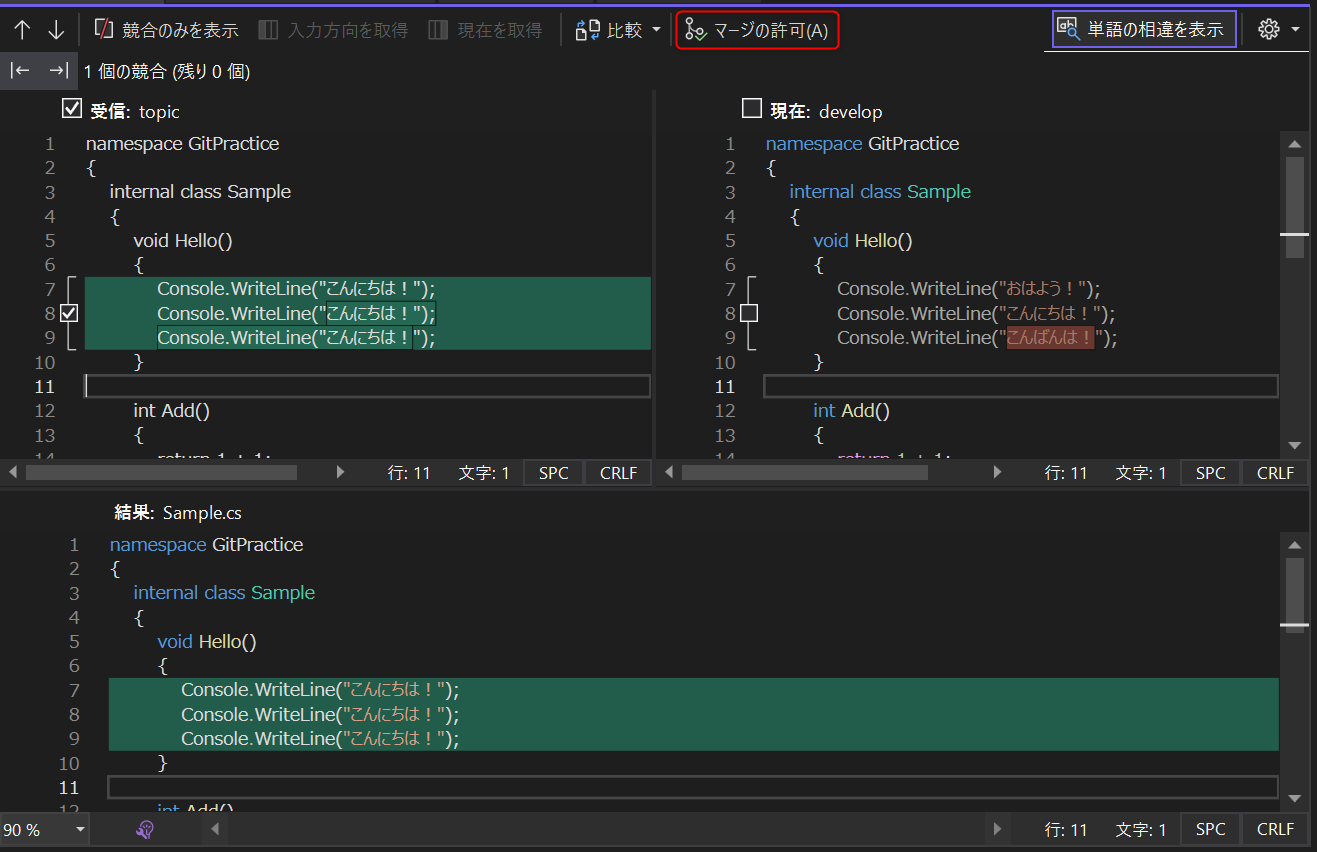The width and height of the screenshot is (1317, 852).
Task: Click the up scroll arrow in the develop pane
Action: pos(1295,144)
